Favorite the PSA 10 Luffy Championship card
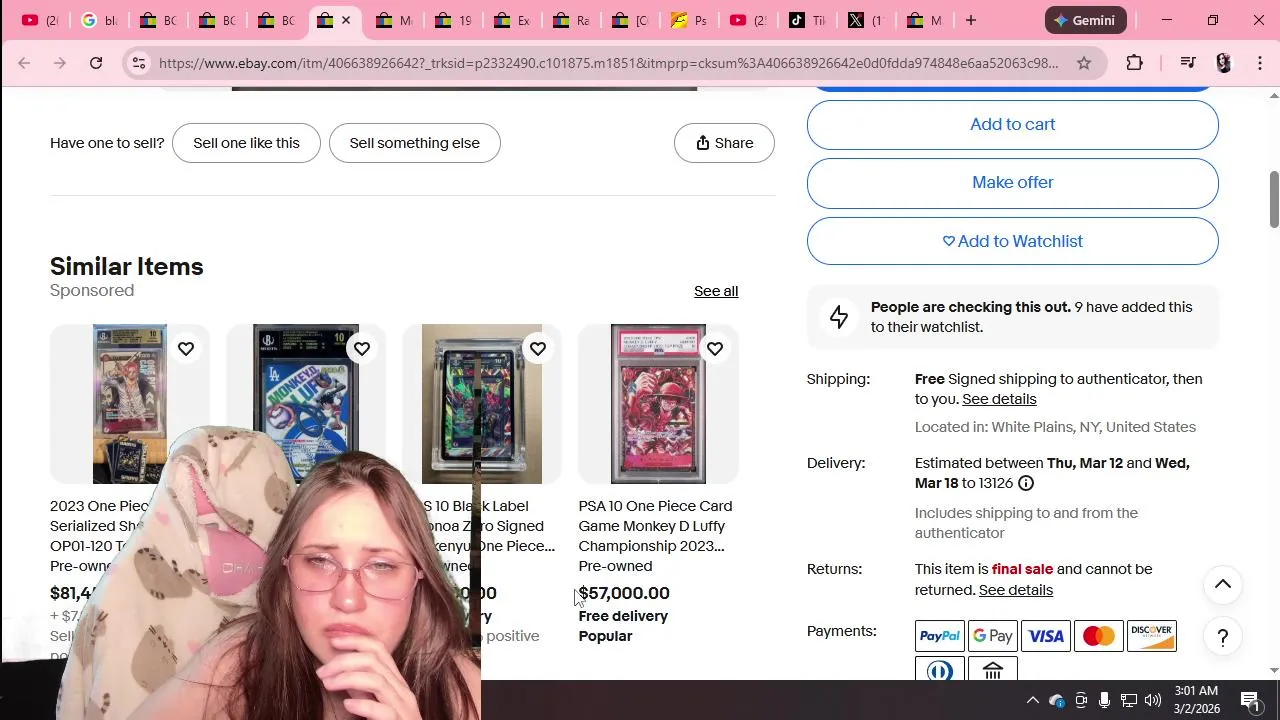Screen dimensions: 1280x720 [x=714, y=349]
